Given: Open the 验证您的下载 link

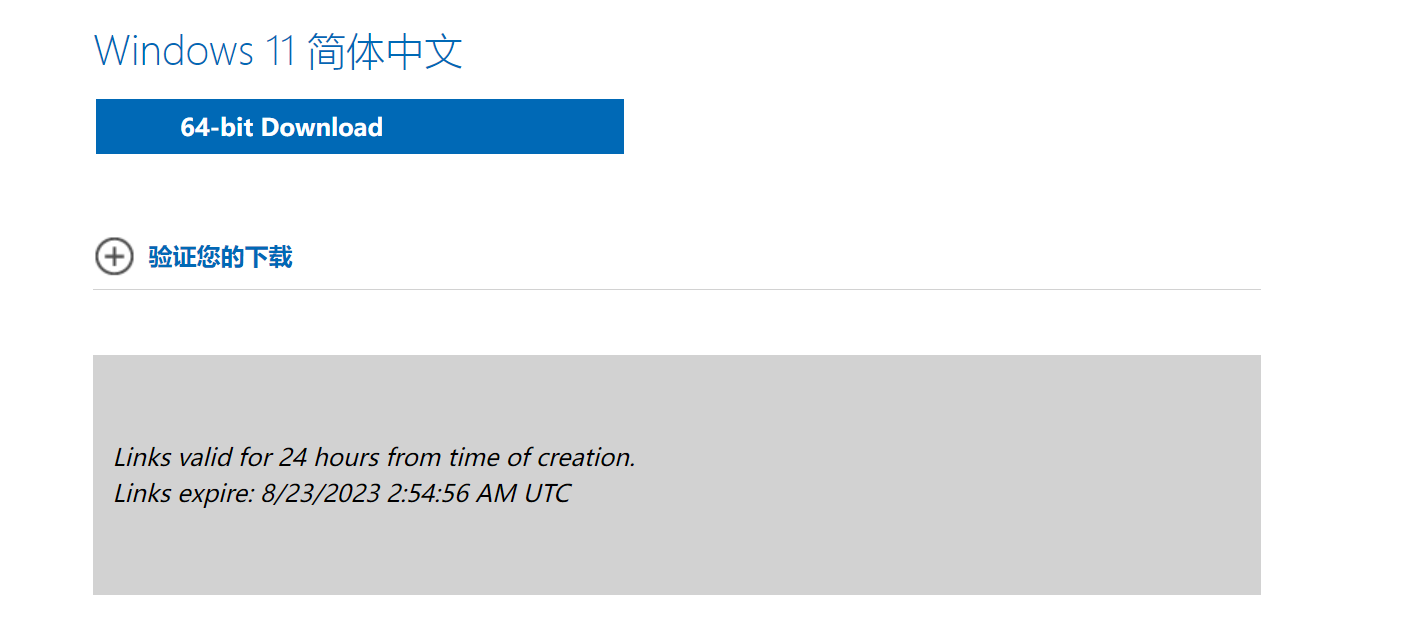Looking at the screenshot, I should click(220, 257).
